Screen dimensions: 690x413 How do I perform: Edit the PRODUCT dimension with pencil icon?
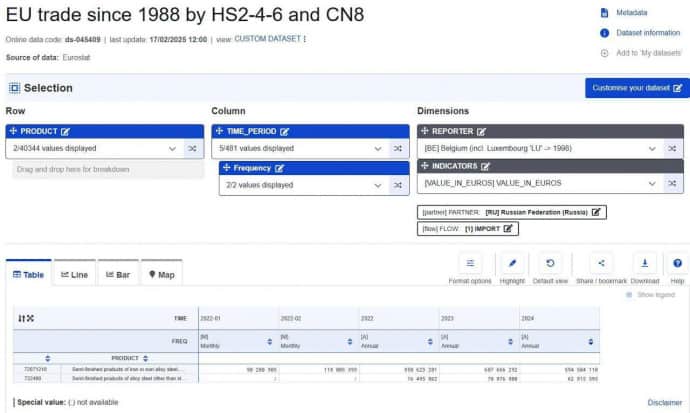coord(65,131)
